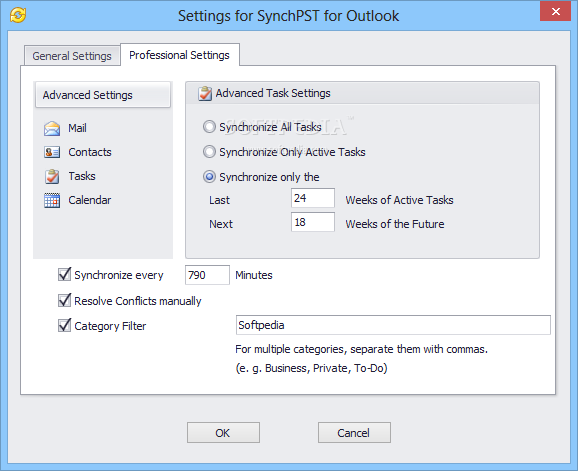
Task: Open Mail advanced settings
Action: click(x=77, y=128)
